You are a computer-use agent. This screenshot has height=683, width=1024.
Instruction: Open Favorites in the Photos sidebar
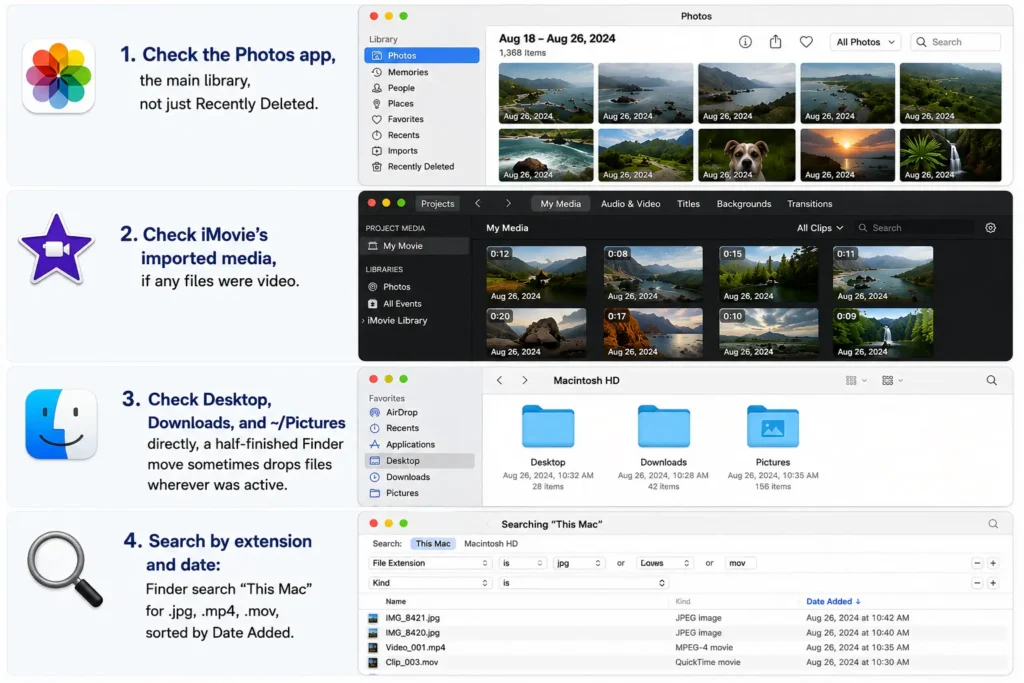[x=405, y=119]
